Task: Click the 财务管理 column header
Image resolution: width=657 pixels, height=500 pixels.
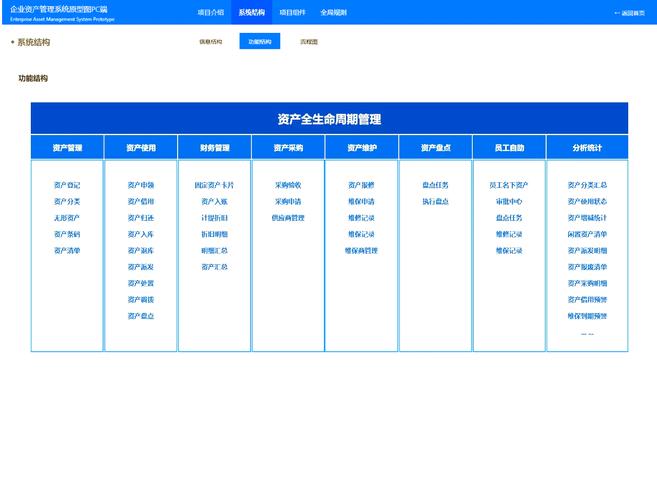Action: click(215, 148)
